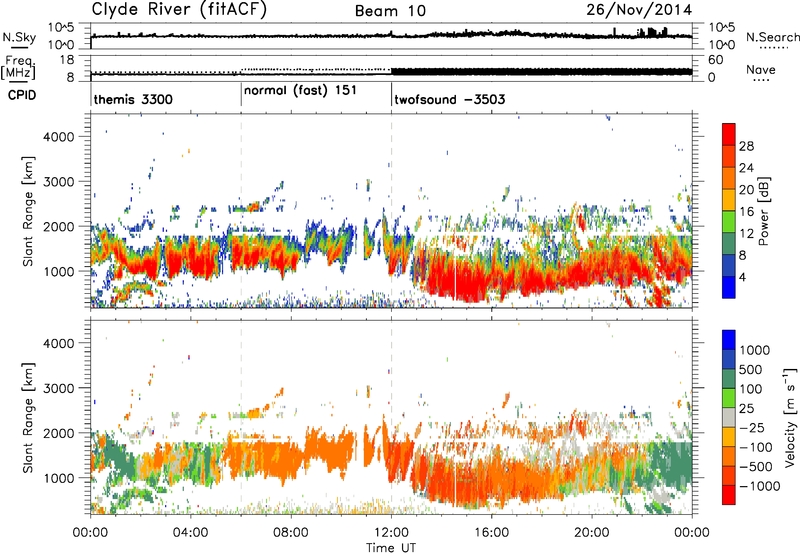
Task: Click the gray segment of Velocity colorbar
Action: pyautogui.click(x=729, y=417)
